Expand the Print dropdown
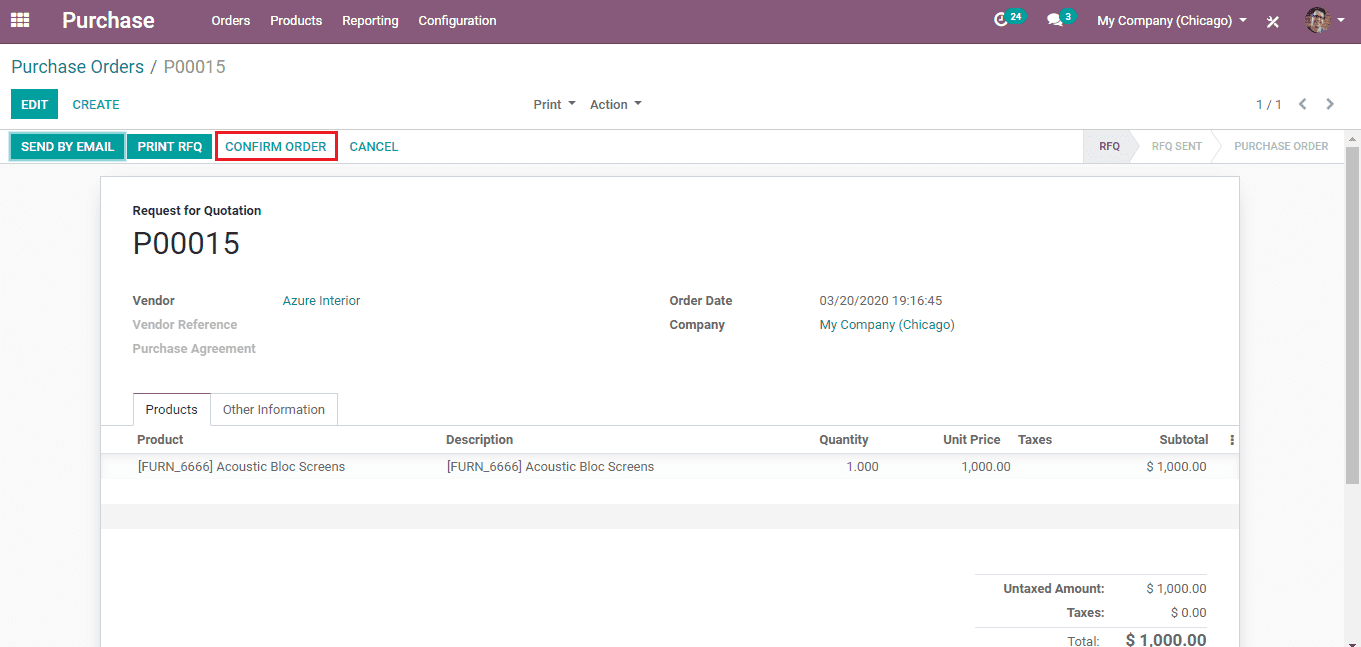 [554, 104]
